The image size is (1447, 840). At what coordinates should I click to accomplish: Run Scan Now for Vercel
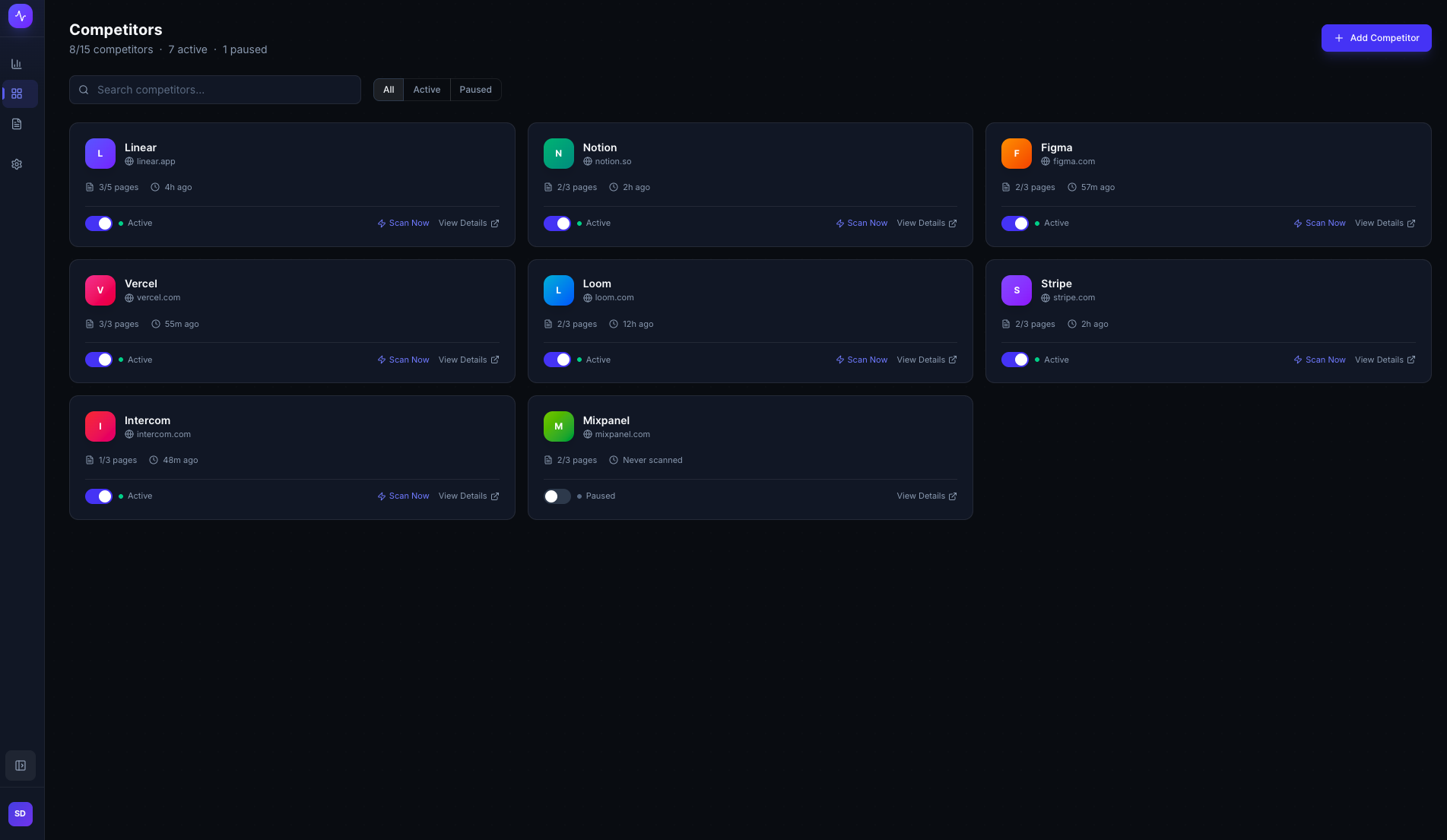(x=403, y=360)
